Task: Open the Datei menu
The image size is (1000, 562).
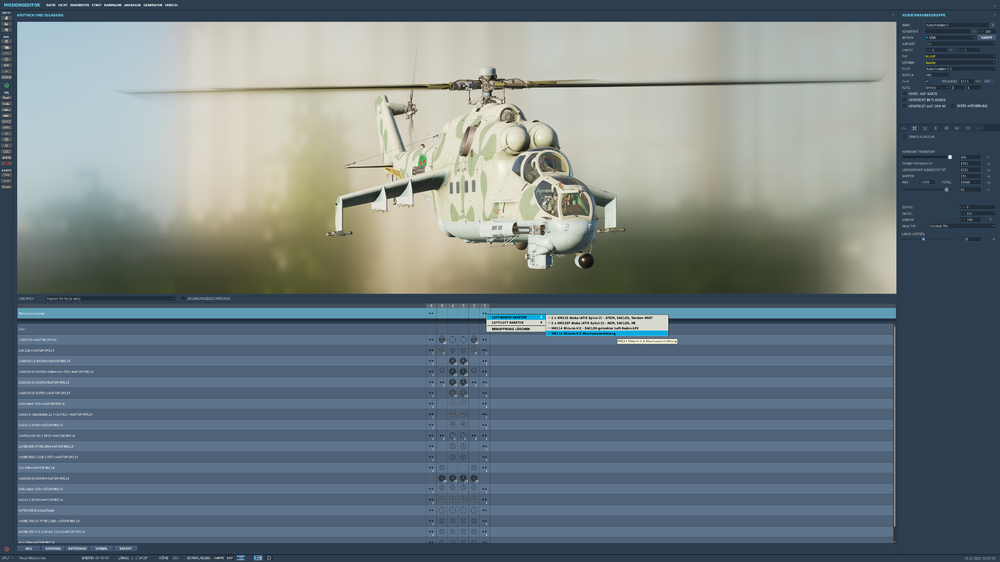Action: (x=50, y=5)
